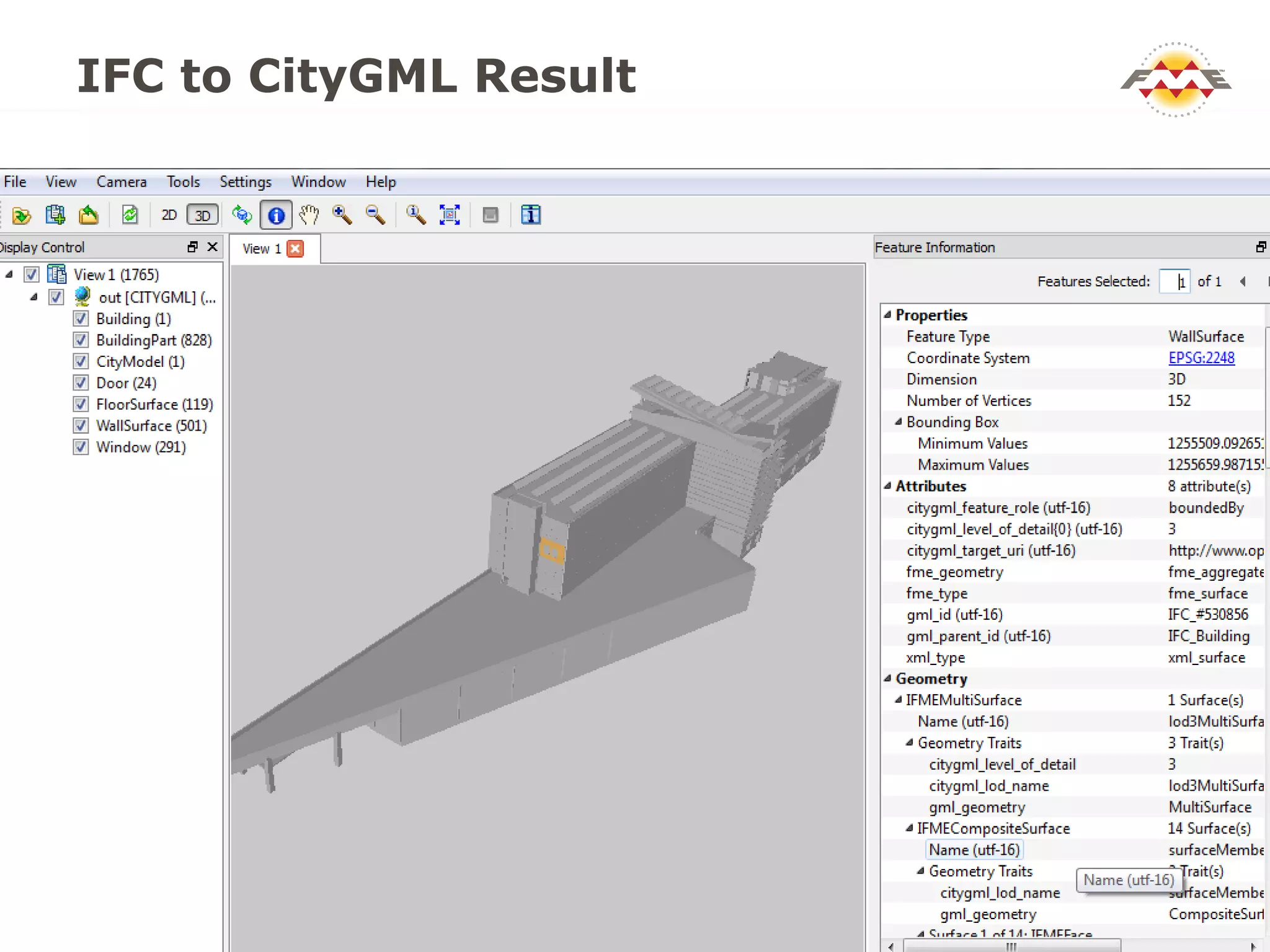Open the Help menu
1270x952 pixels.
pyautogui.click(x=381, y=182)
